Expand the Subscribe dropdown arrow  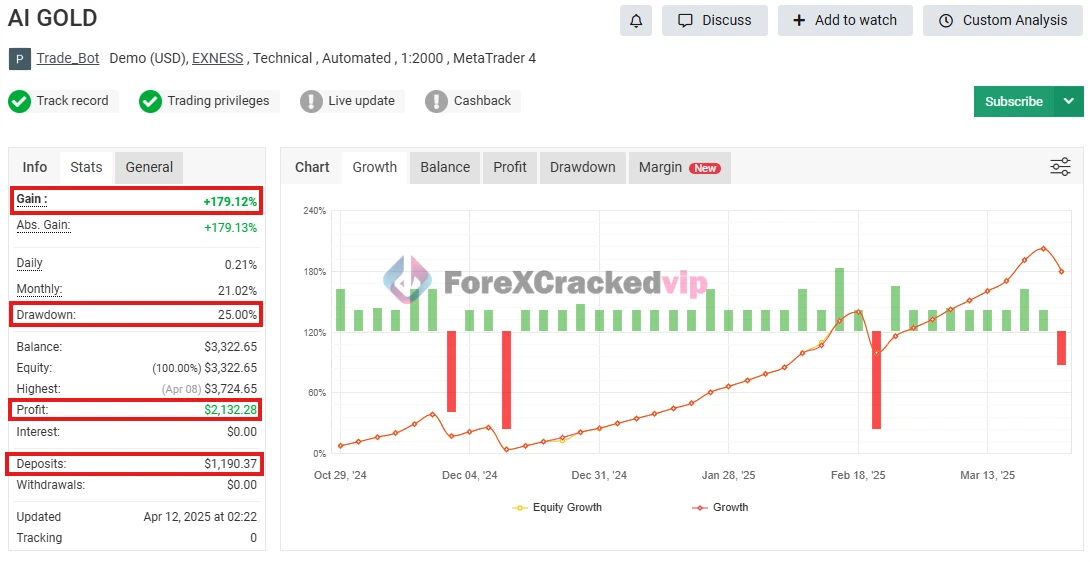(1069, 101)
